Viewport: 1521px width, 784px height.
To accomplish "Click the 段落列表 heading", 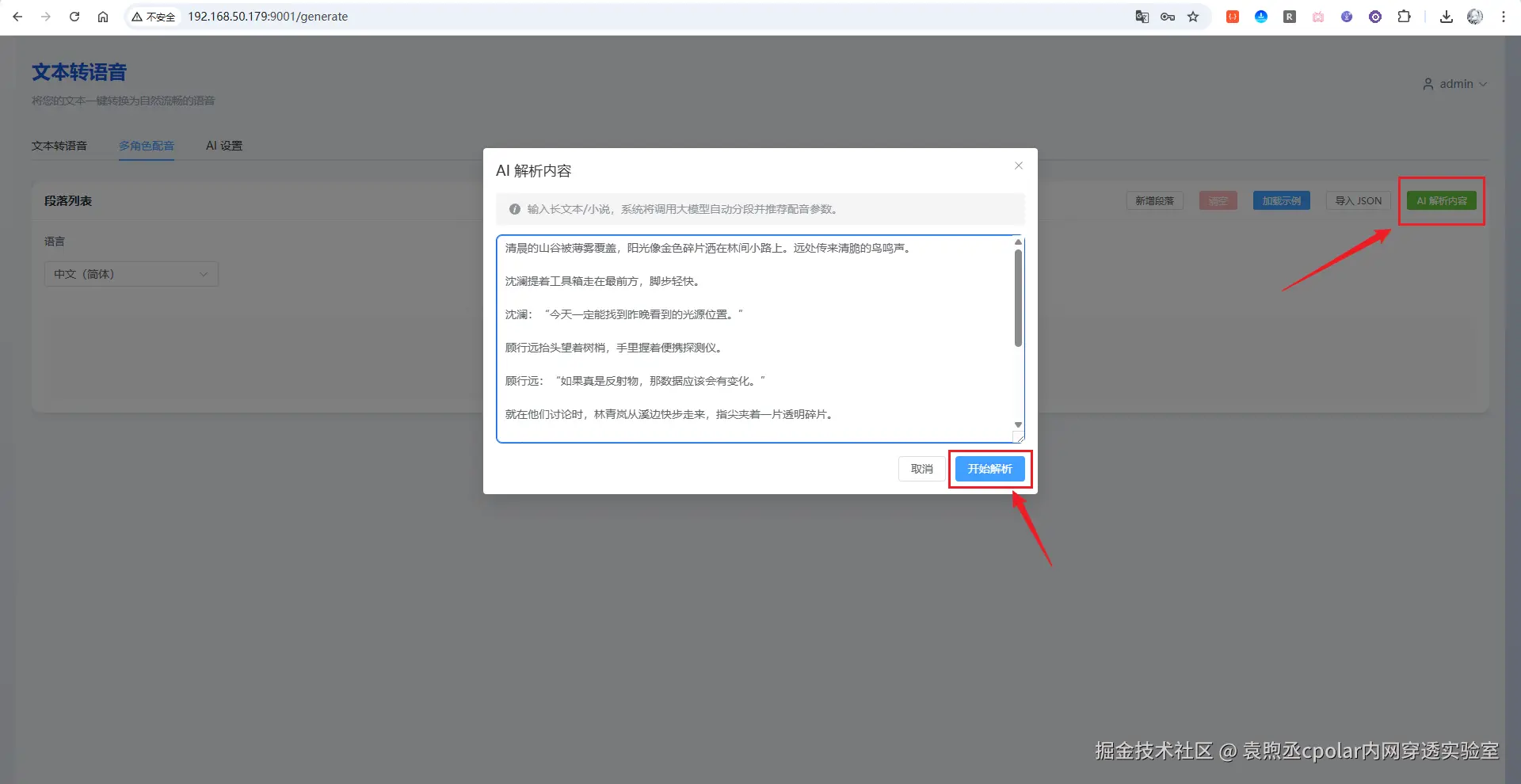I will tap(68, 201).
